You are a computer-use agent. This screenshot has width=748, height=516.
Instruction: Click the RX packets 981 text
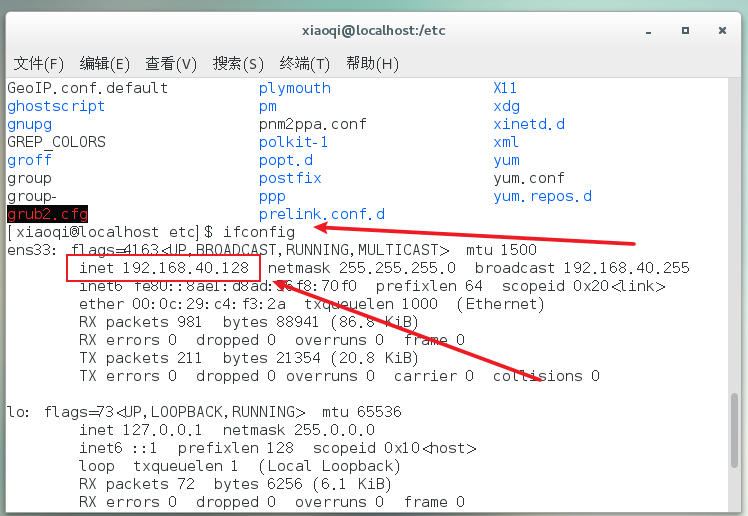(x=140, y=322)
